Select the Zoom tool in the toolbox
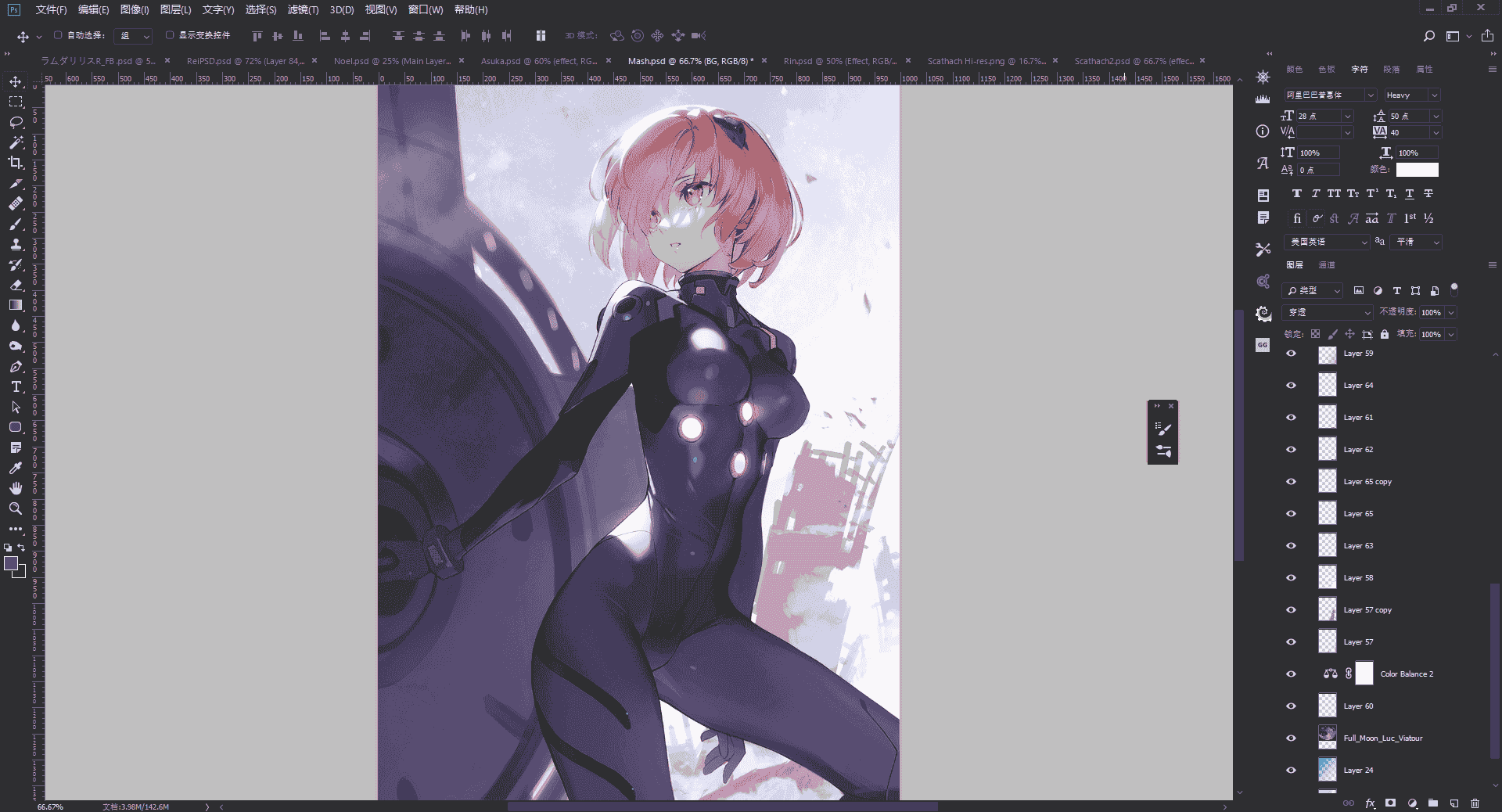The height and width of the screenshot is (812, 1502). [x=16, y=508]
